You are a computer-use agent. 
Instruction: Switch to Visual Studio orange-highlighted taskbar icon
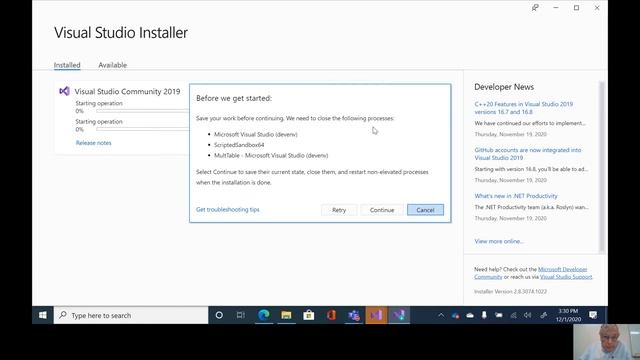tap(376, 315)
